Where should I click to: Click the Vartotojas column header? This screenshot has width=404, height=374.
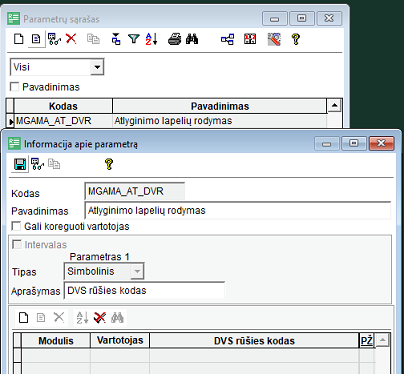click(120, 340)
